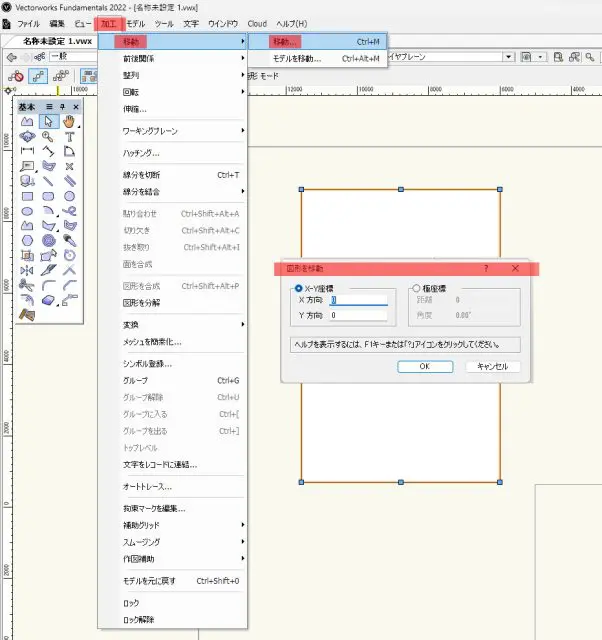Select the Text tool in 基本 palette

[x=69, y=137]
